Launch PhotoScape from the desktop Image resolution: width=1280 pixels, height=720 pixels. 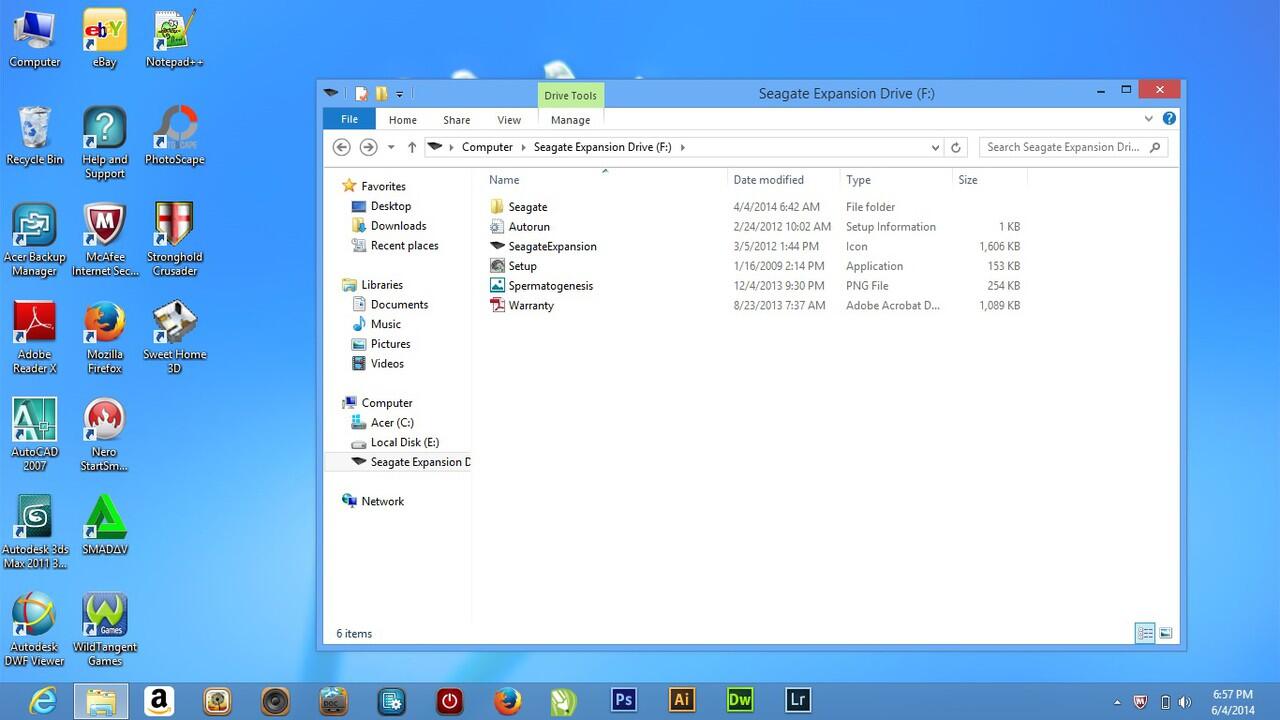point(175,135)
